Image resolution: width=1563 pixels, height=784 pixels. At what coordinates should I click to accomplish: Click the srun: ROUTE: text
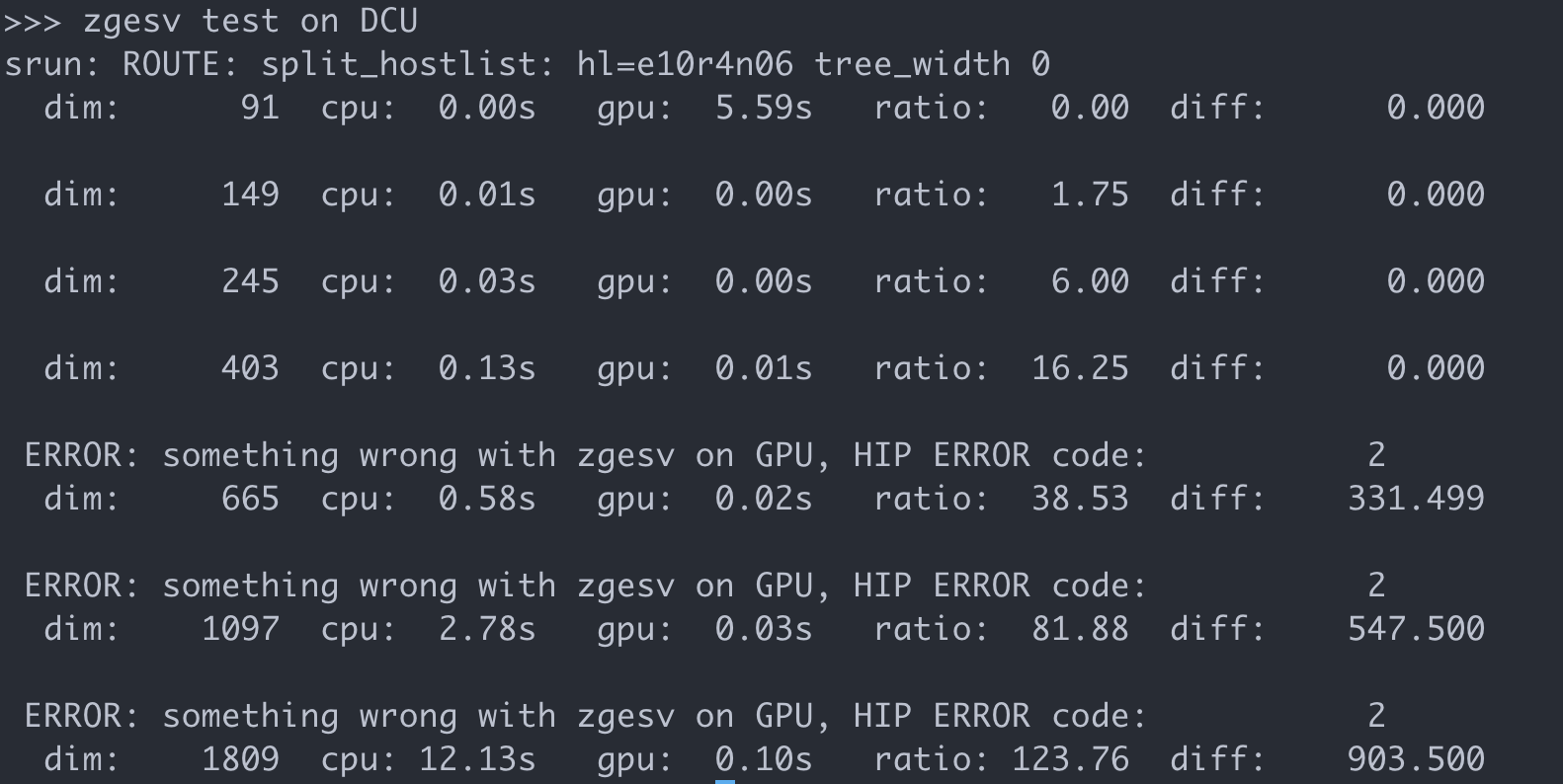click(x=122, y=64)
